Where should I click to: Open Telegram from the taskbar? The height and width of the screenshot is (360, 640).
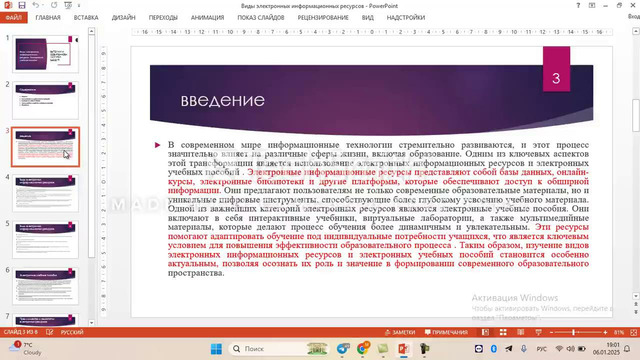click(343, 349)
